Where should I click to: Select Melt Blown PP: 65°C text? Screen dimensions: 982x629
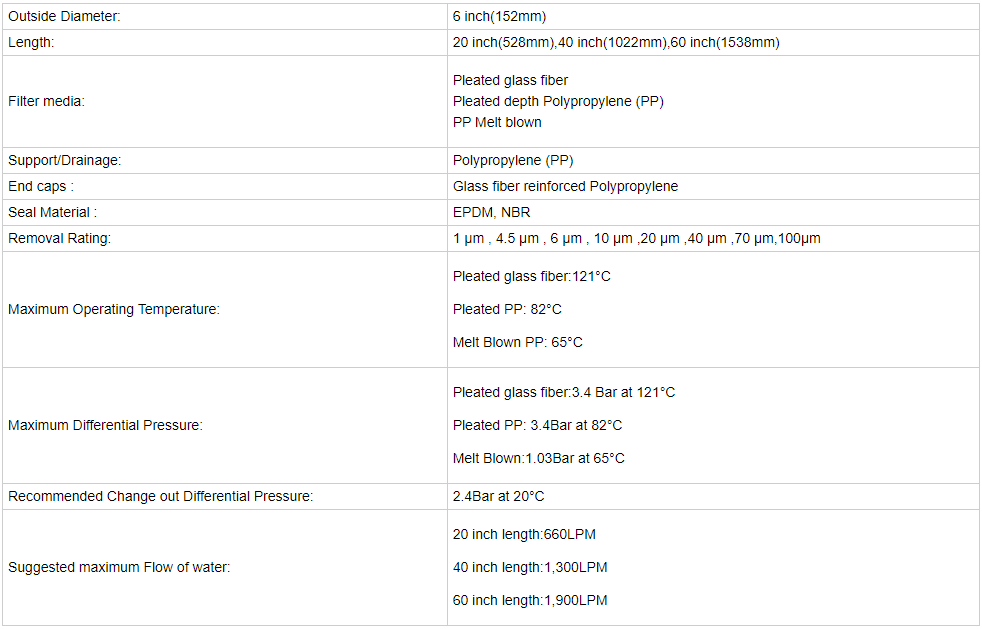(517, 343)
